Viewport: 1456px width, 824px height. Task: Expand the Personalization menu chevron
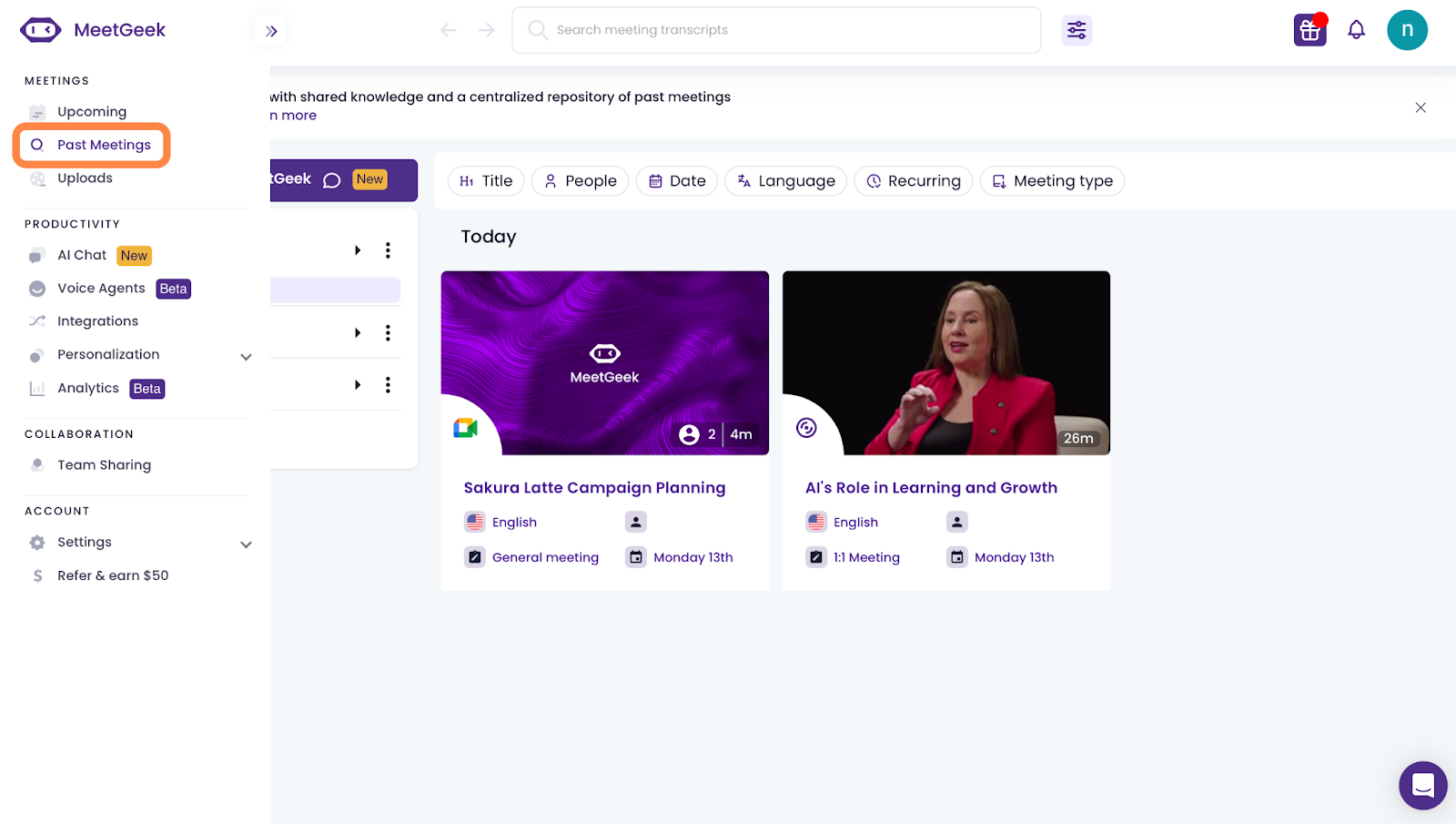tap(246, 356)
